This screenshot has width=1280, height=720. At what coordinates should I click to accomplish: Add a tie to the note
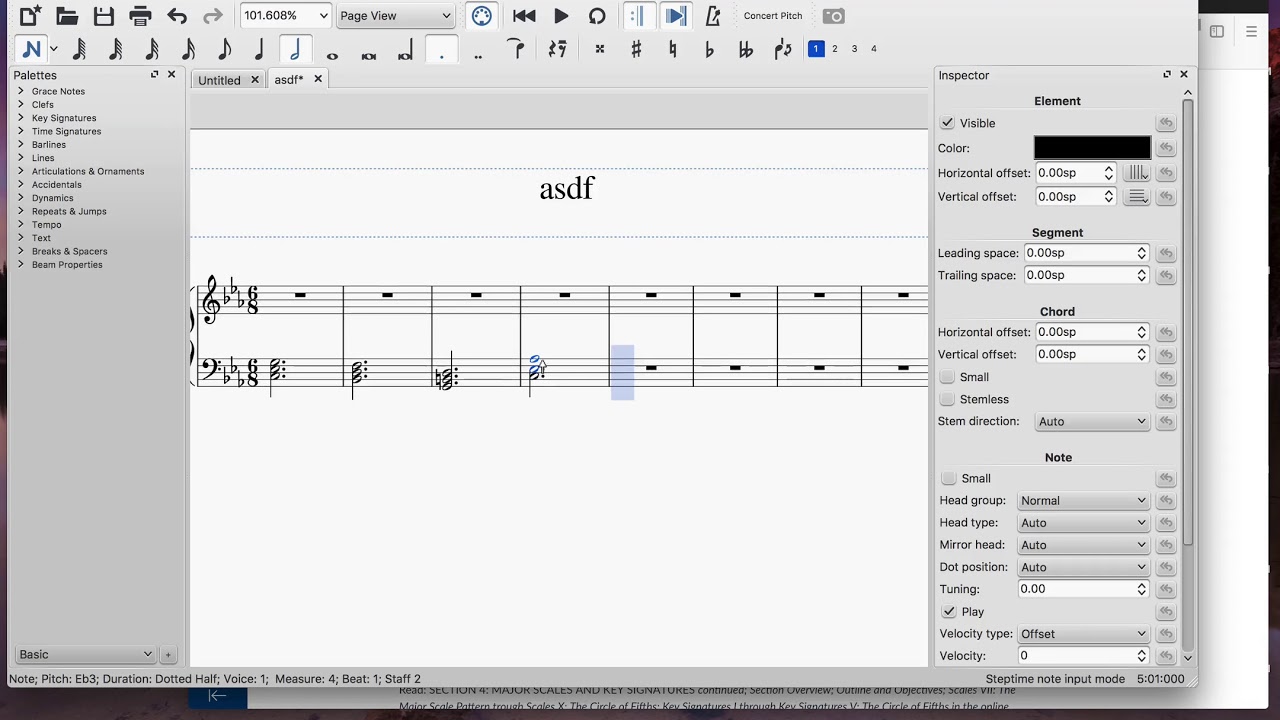[516, 49]
